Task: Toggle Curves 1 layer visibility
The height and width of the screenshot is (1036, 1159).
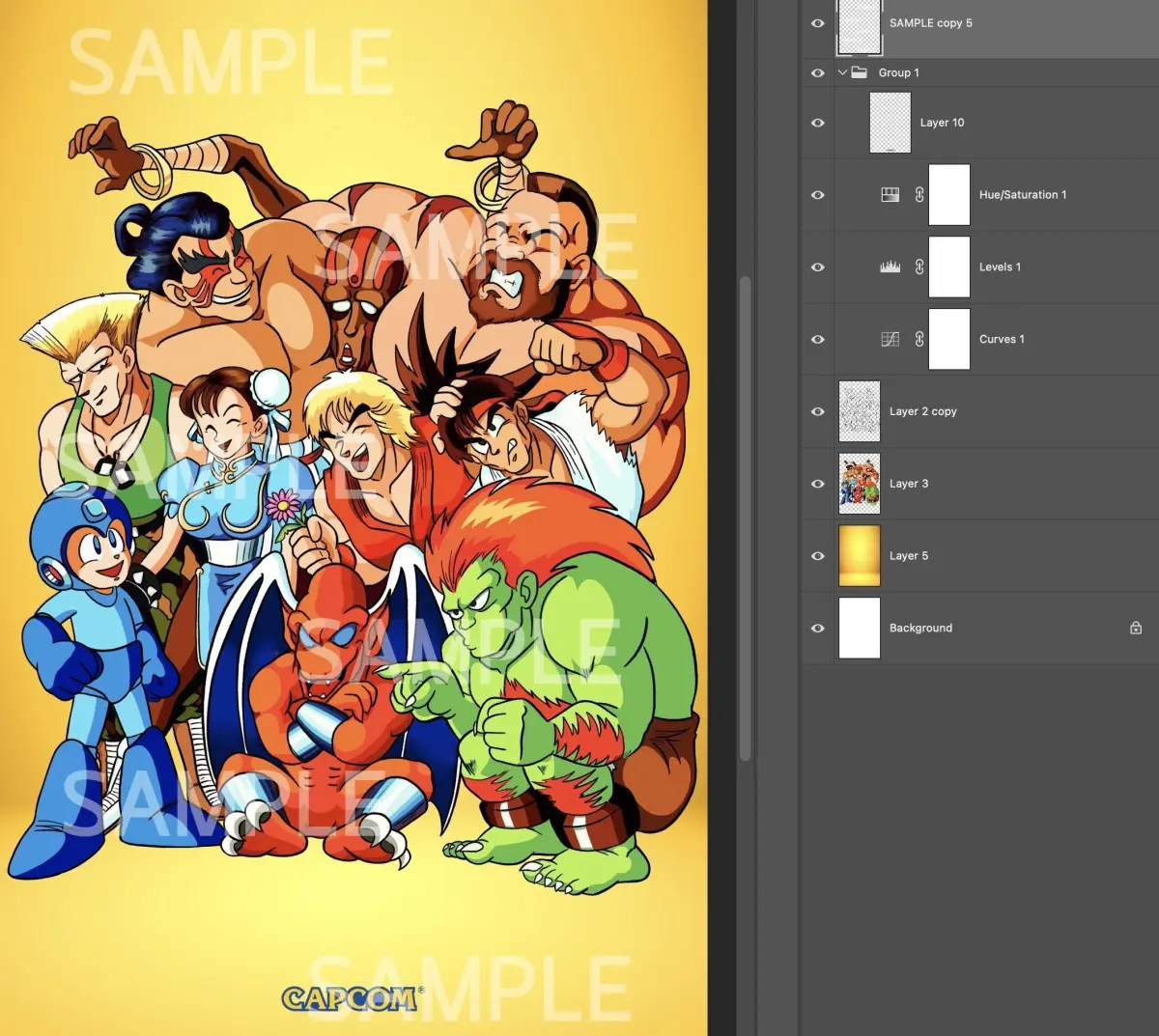Action: coord(818,340)
